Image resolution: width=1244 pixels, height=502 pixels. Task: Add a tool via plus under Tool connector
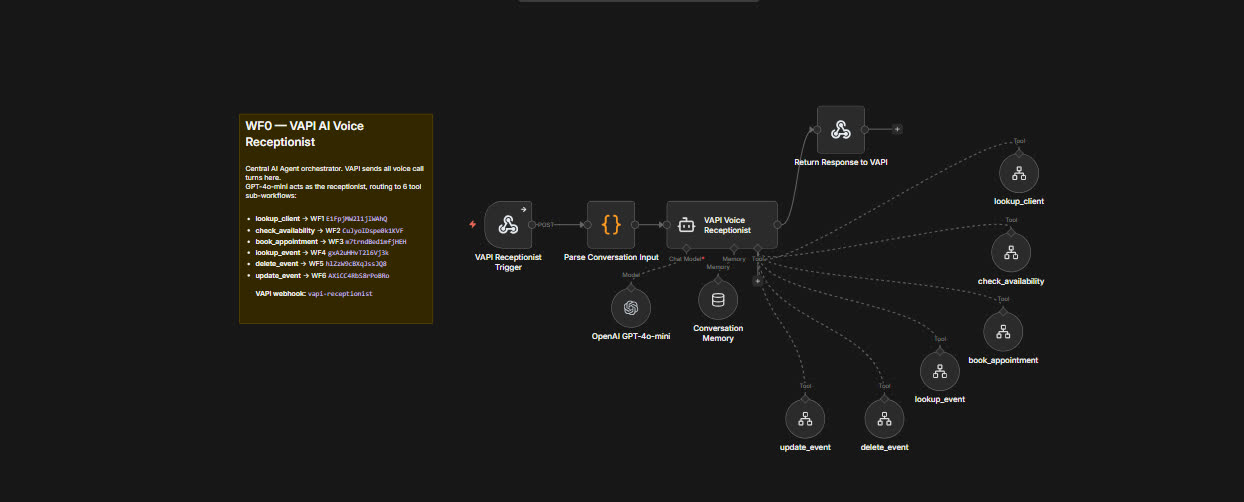click(x=757, y=281)
